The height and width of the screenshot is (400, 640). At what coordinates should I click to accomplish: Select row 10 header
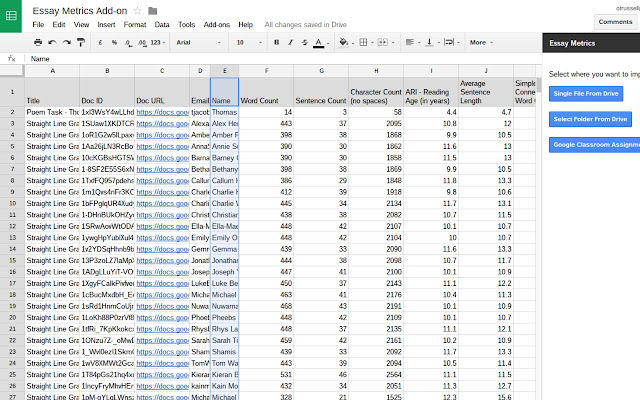12,203
